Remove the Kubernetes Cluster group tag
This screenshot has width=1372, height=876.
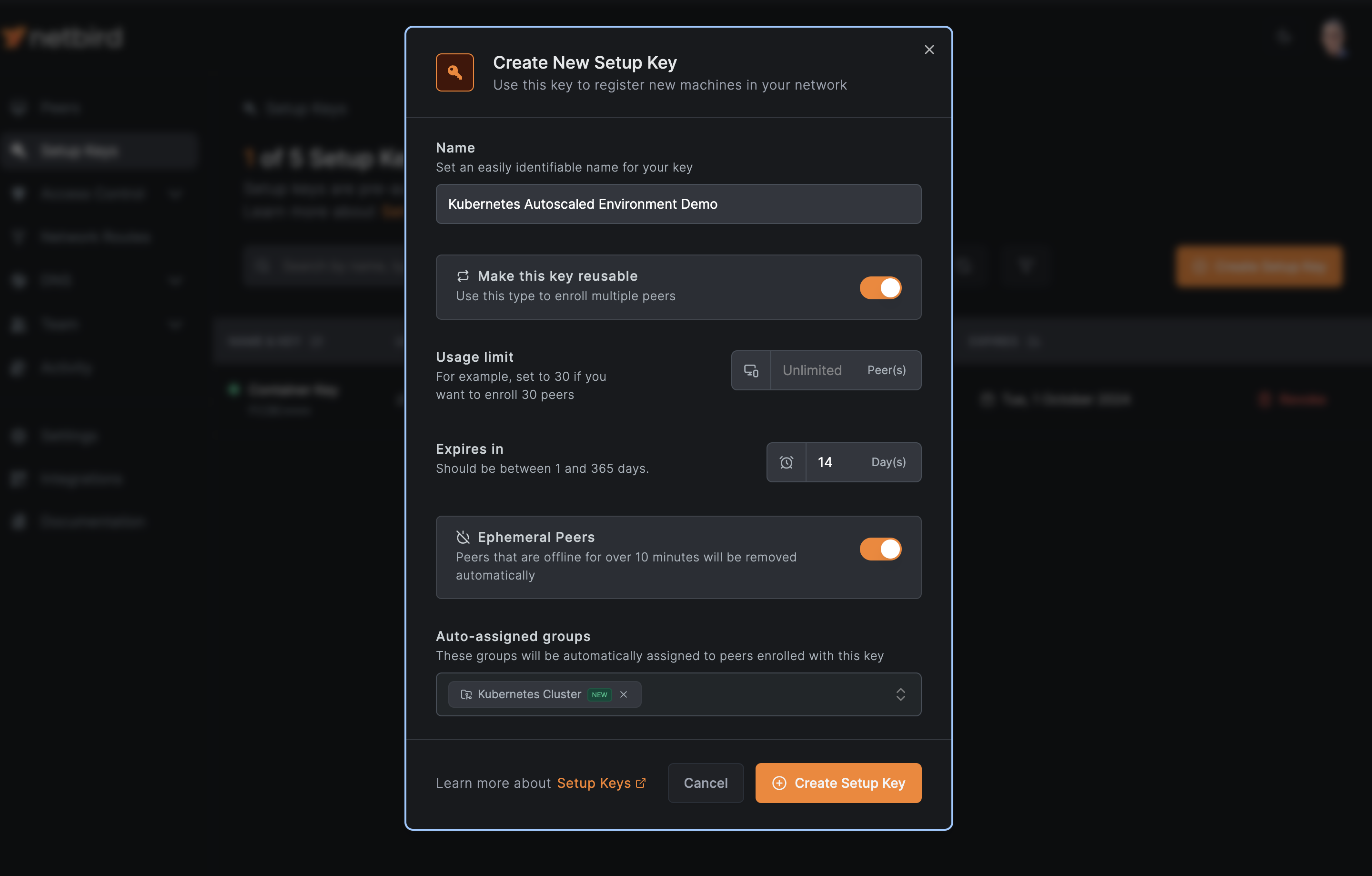click(623, 694)
